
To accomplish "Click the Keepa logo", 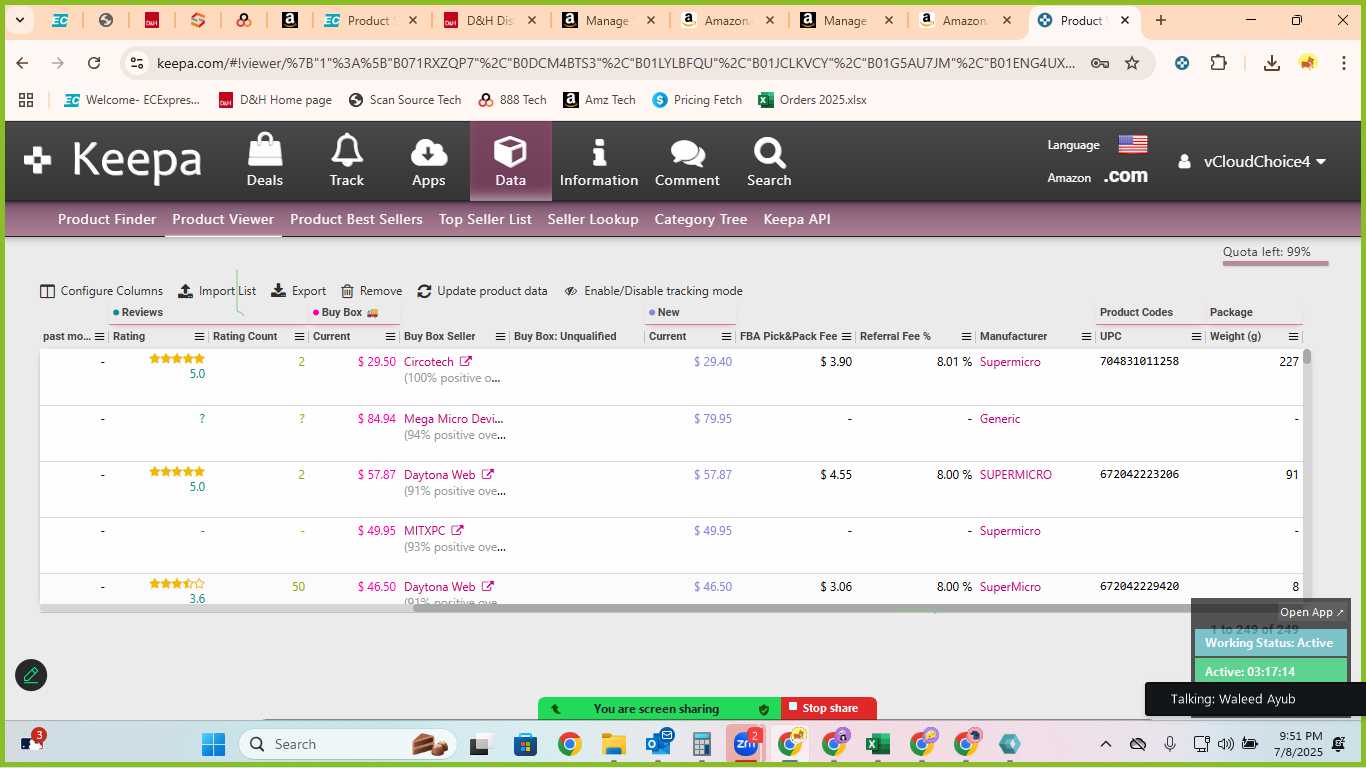I will click(113, 161).
